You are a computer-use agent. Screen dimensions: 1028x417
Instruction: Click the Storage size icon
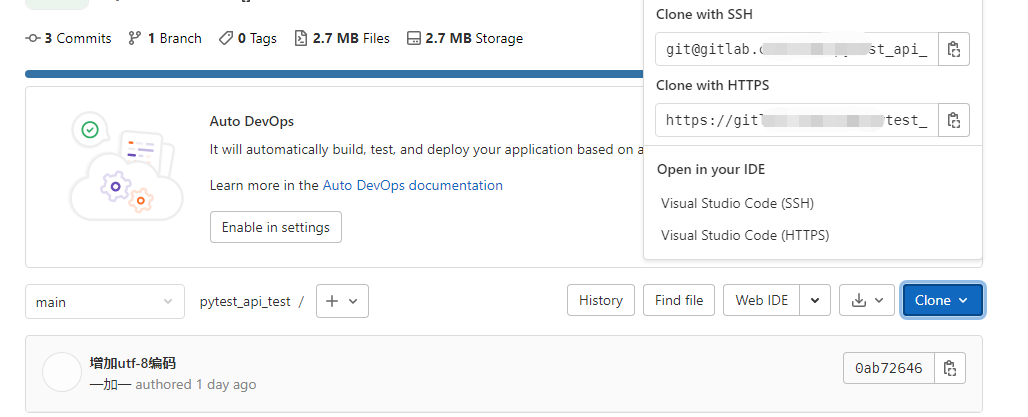413,39
